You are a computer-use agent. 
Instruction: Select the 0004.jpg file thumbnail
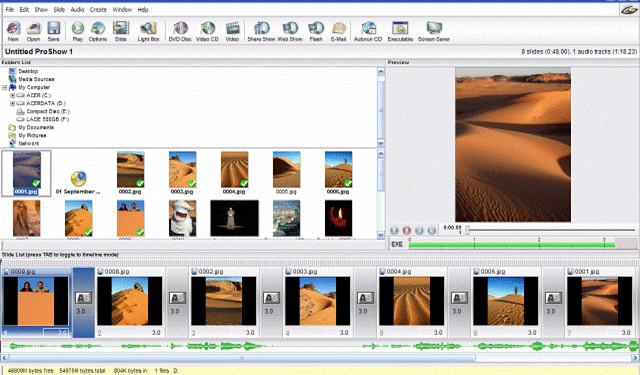(234, 173)
